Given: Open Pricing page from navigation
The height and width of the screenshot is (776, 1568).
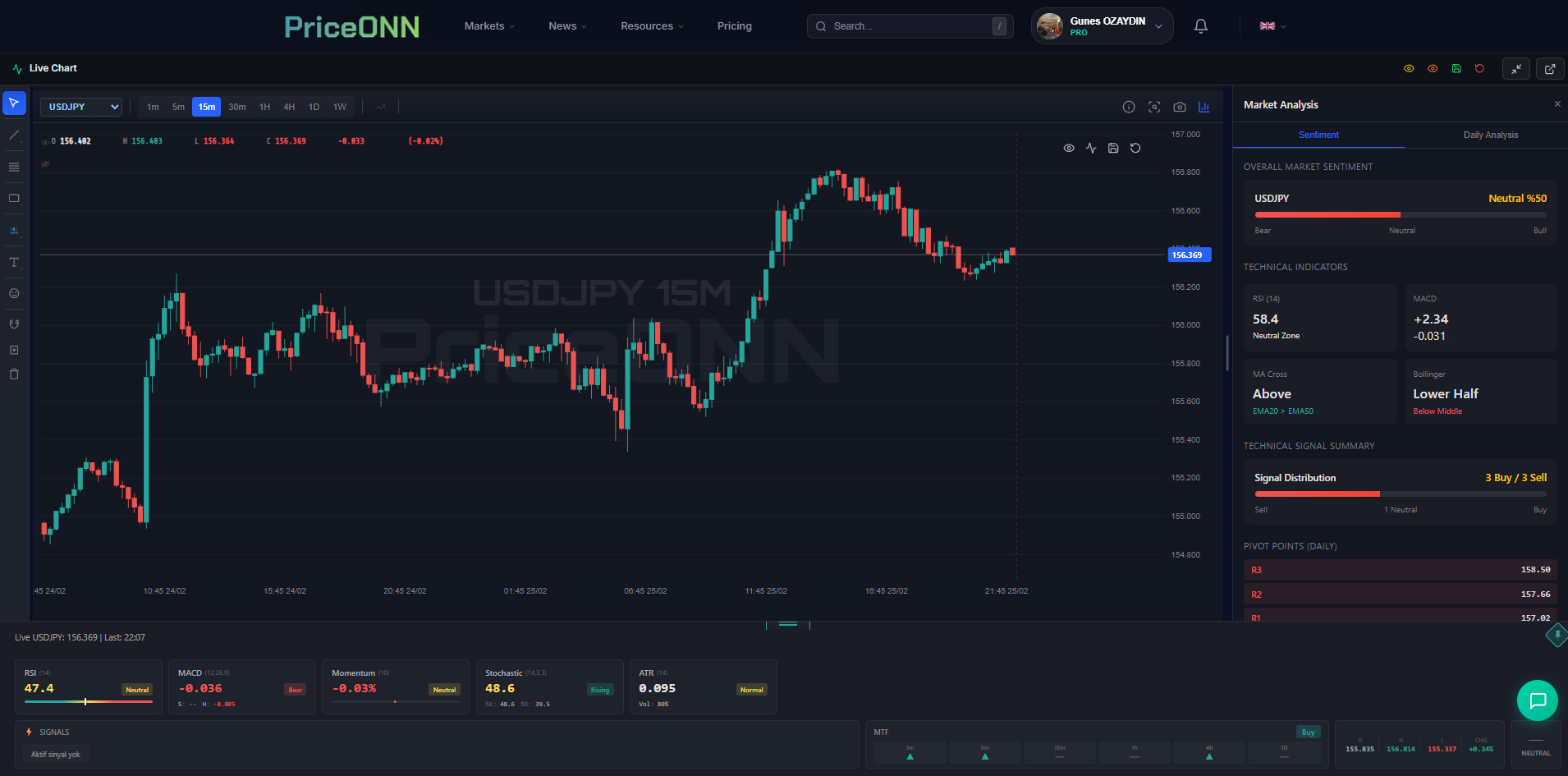Looking at the screenshot, I should [733, 25].
